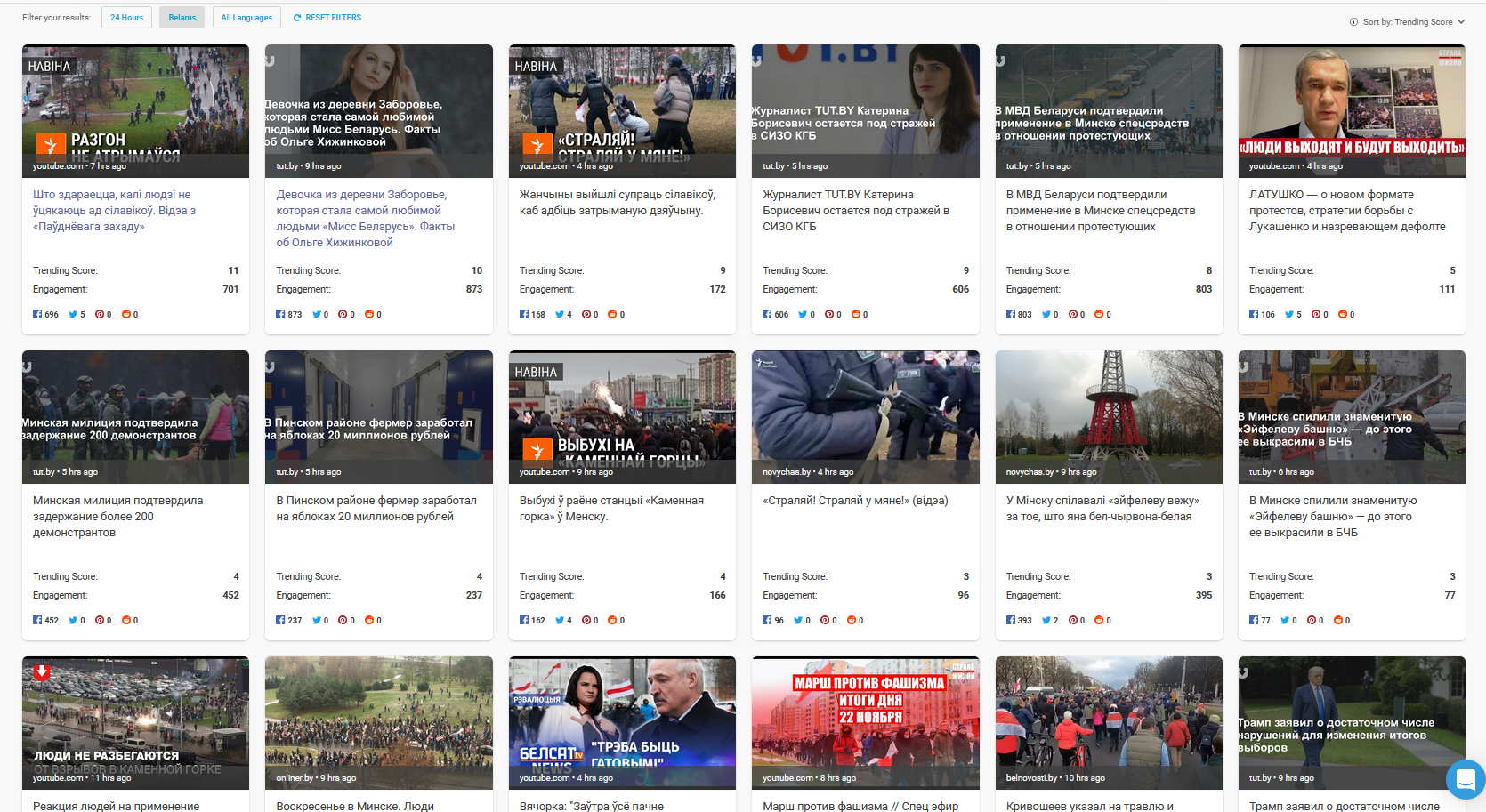Click Facebook share icon on Miss Belarus article
This screenshot has height=812, width=1486.
(x=280, y=314)
